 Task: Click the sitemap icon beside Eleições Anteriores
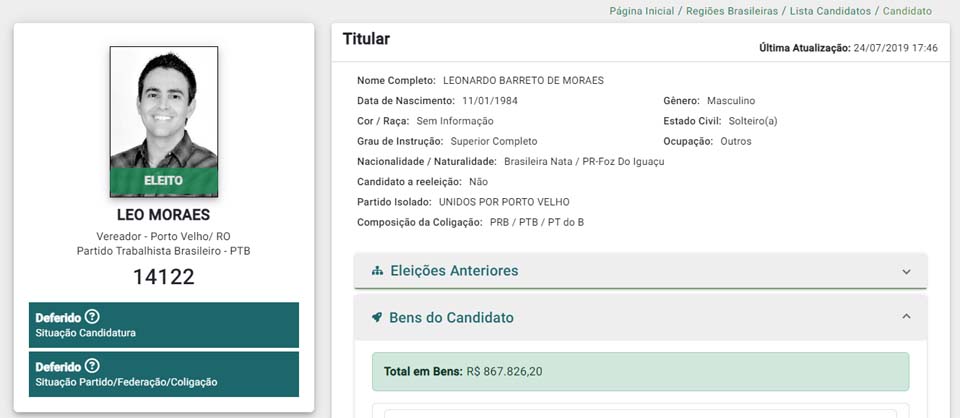pyautogui.click(x=377, y=271)
